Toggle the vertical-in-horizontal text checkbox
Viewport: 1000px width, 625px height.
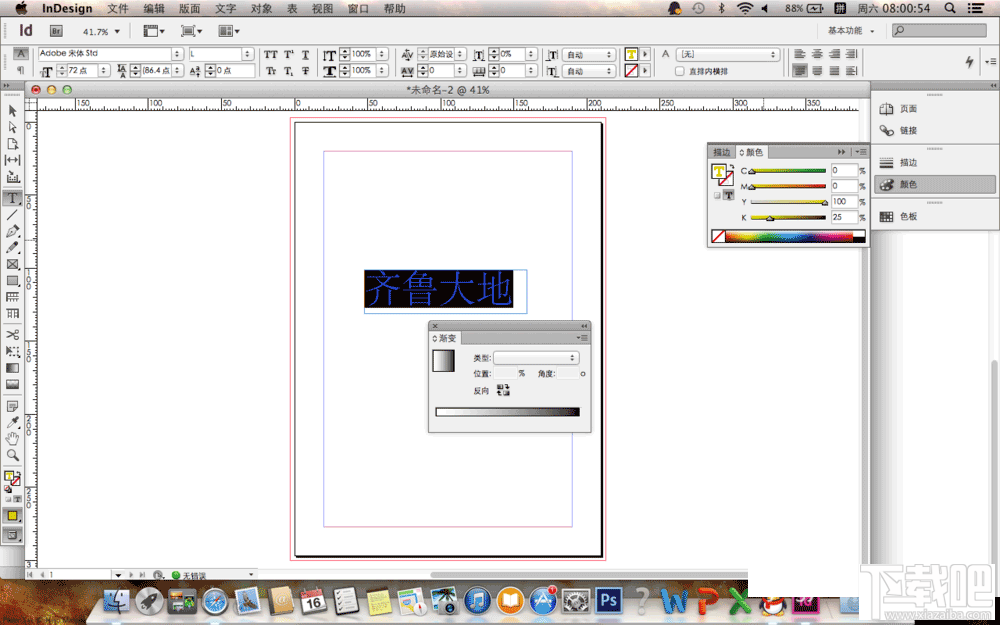[680, 71]
